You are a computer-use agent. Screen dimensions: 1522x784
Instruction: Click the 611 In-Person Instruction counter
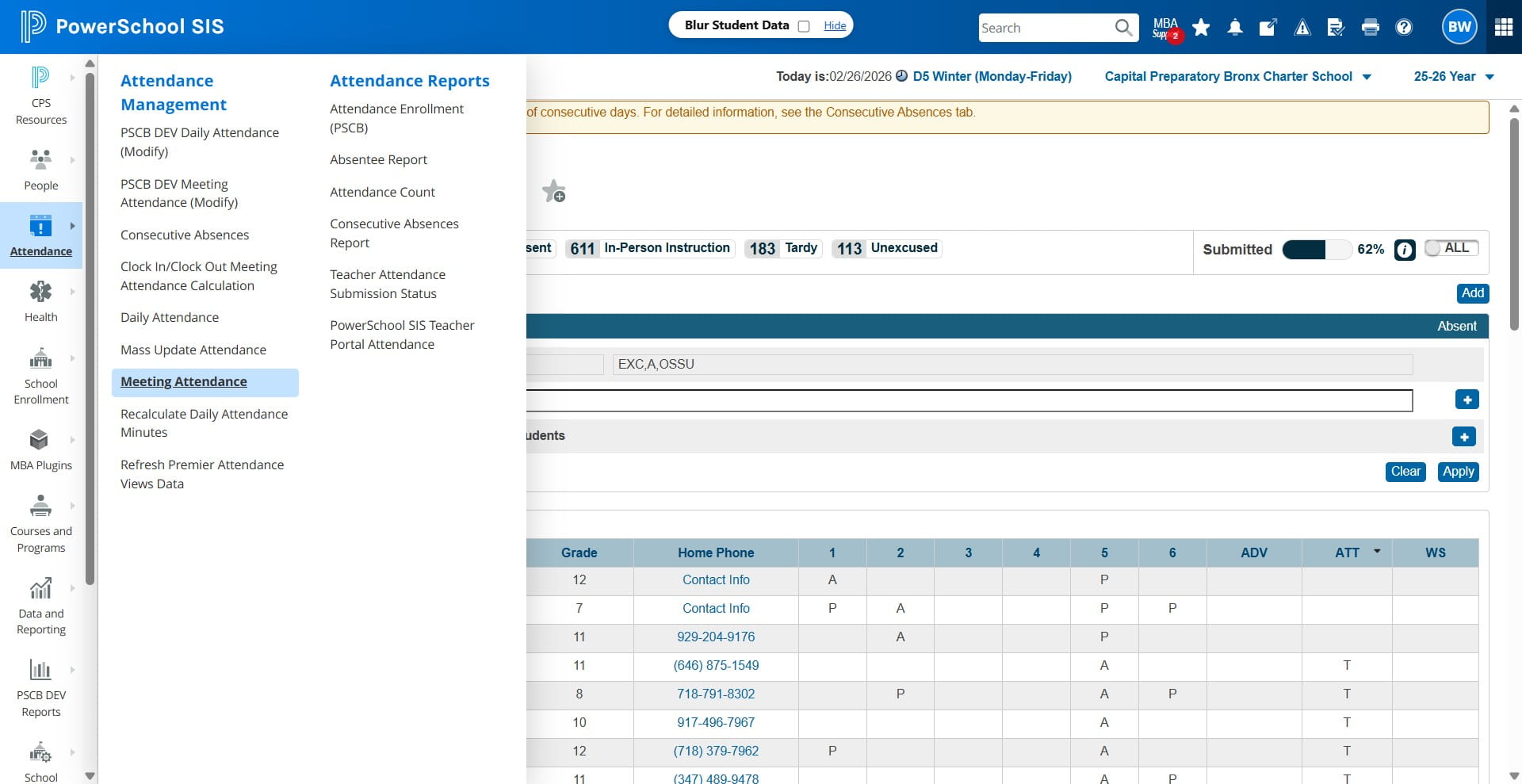tap(650, 249)
